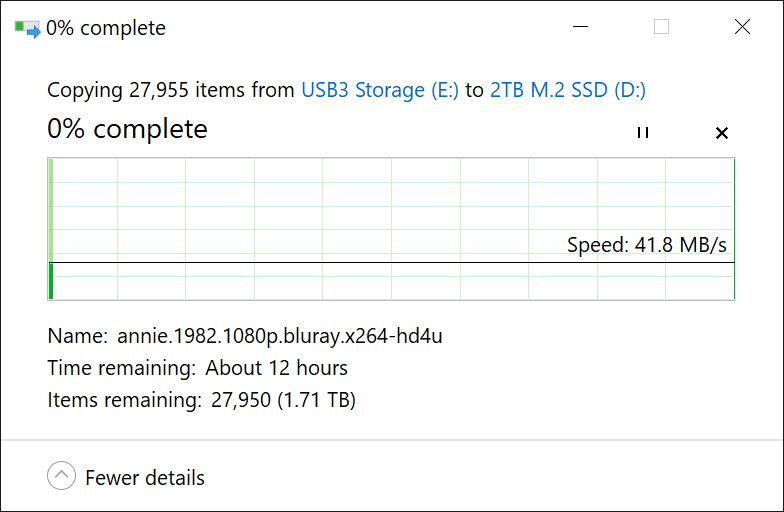Click the 0% complete window title text

pyautogui.click(x=106, y=28)
